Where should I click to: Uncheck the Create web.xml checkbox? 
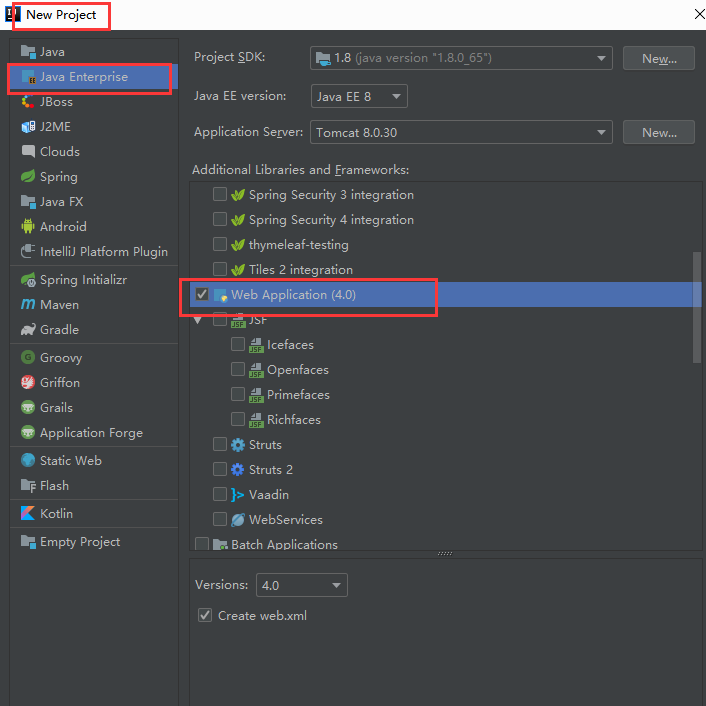(205, 615)
